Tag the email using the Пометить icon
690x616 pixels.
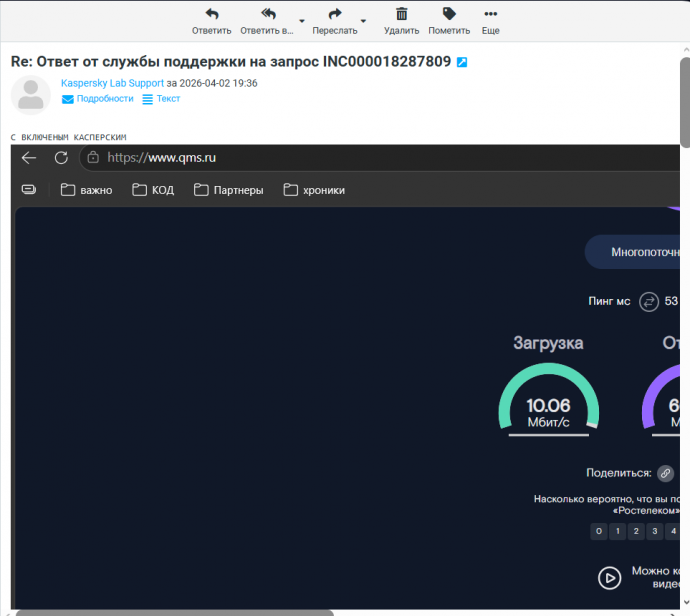pyautogui.click(x=449, y=15)
